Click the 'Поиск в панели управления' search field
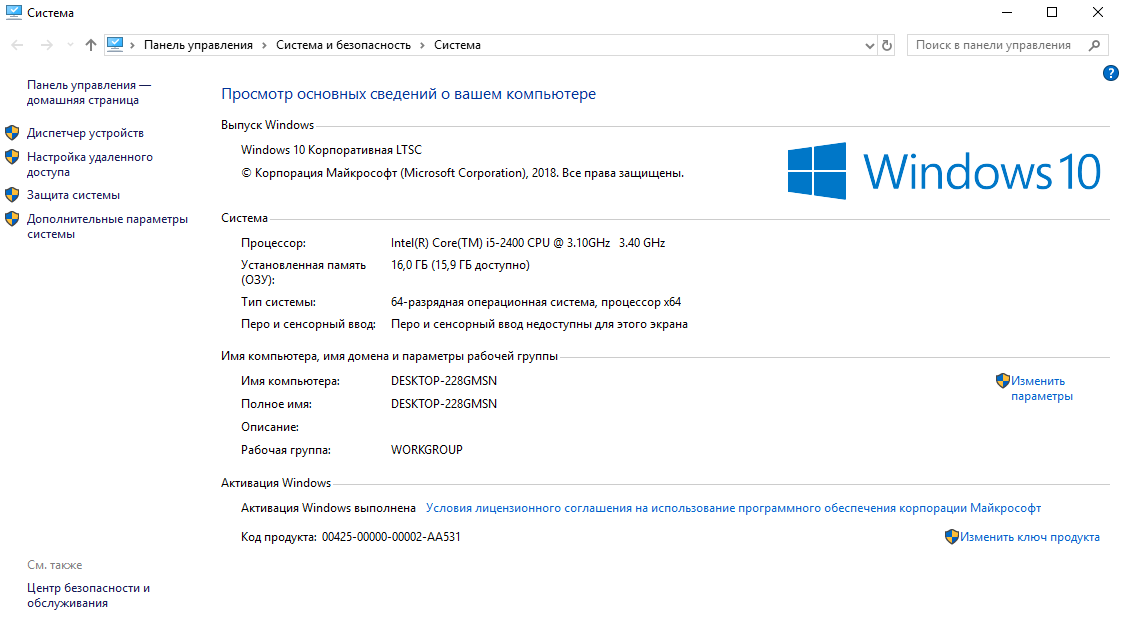The width and height of the screenshot is (1121, 623). coord(993,45)
